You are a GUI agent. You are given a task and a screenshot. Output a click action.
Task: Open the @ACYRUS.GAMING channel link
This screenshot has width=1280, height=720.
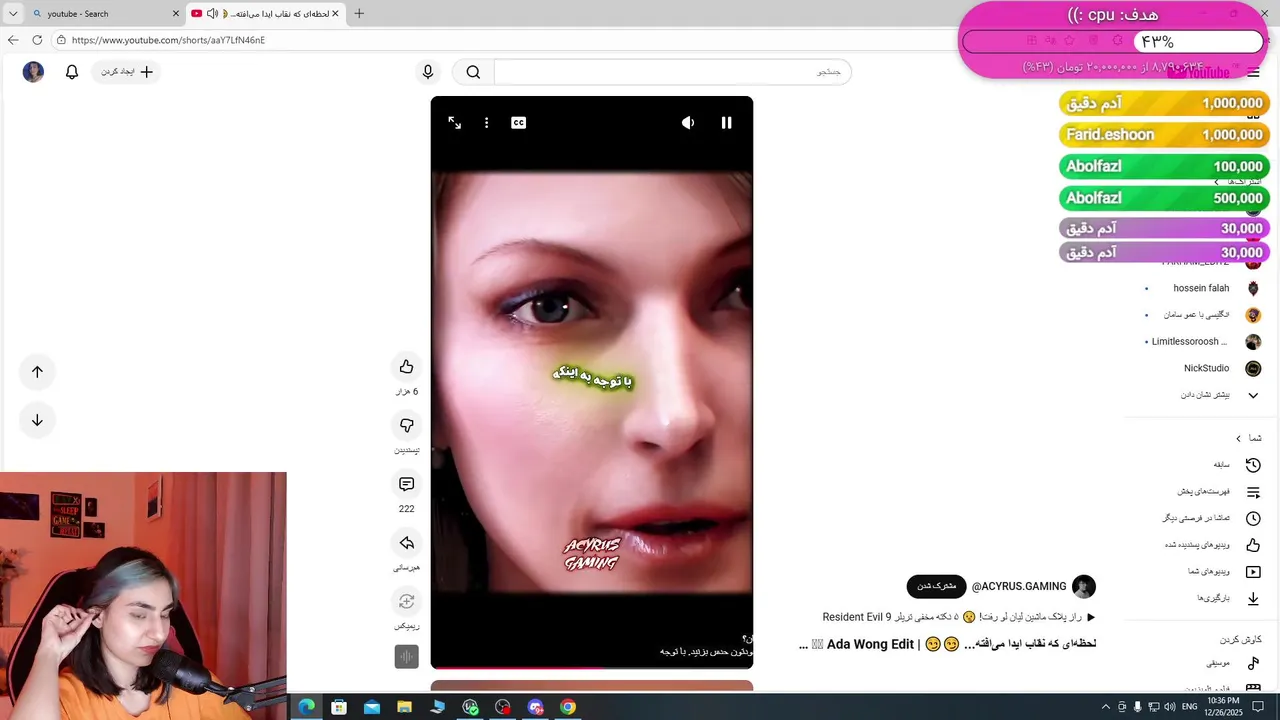coord(1019,587)
